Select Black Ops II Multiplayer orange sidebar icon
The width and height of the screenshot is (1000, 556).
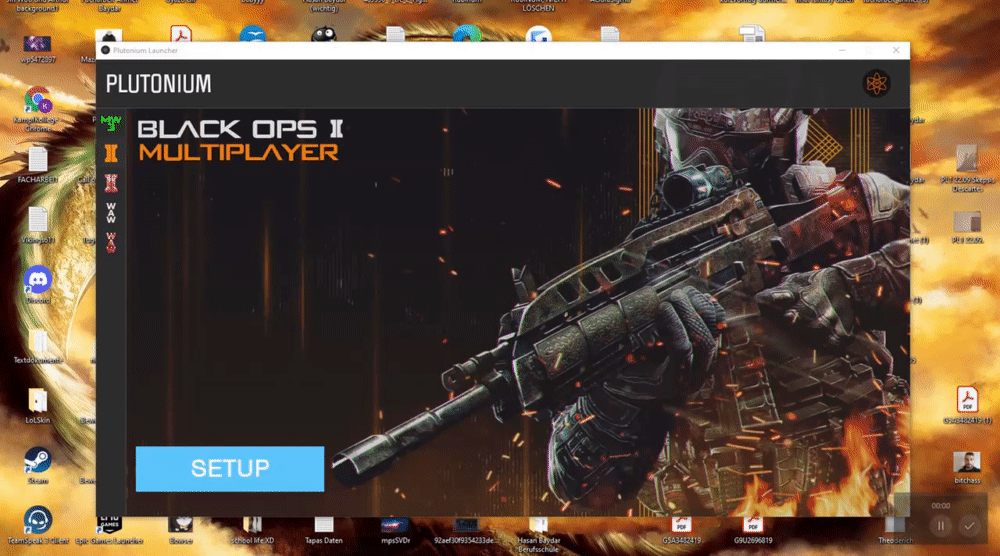(x=111, y=153)
